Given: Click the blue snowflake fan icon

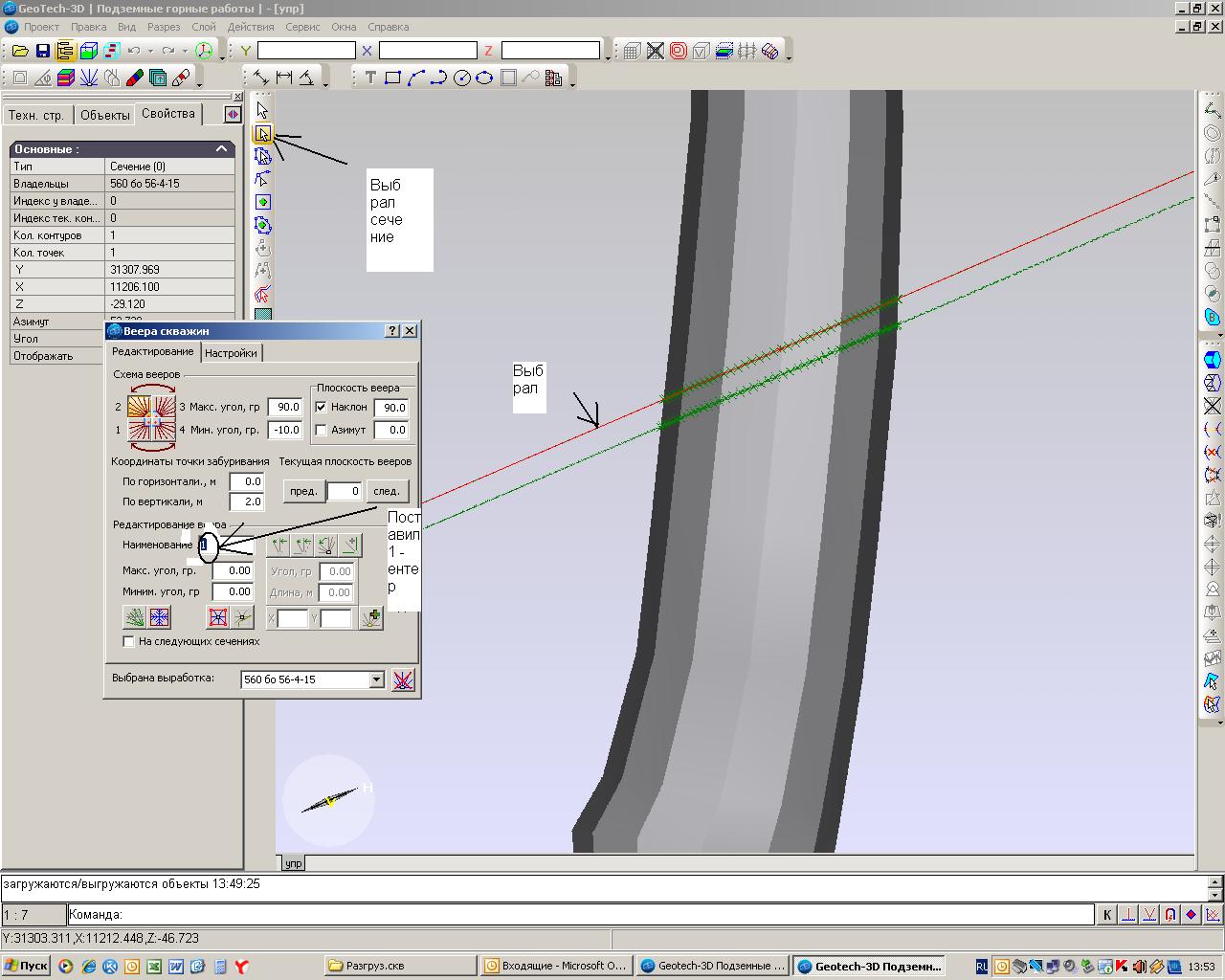Looking at the screenshot, I should coord(159,617).
